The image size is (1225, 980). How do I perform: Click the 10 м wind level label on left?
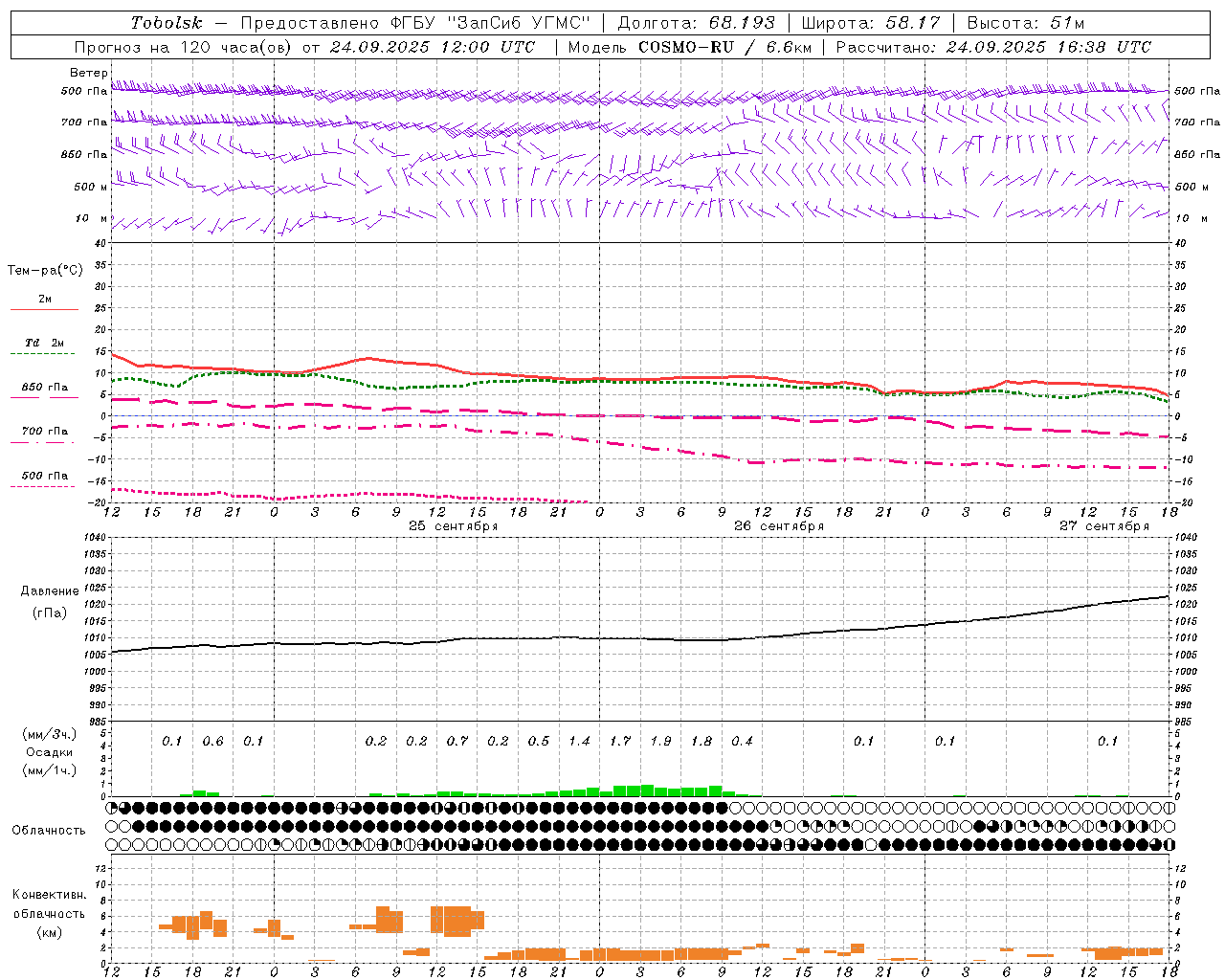(91, 219)
